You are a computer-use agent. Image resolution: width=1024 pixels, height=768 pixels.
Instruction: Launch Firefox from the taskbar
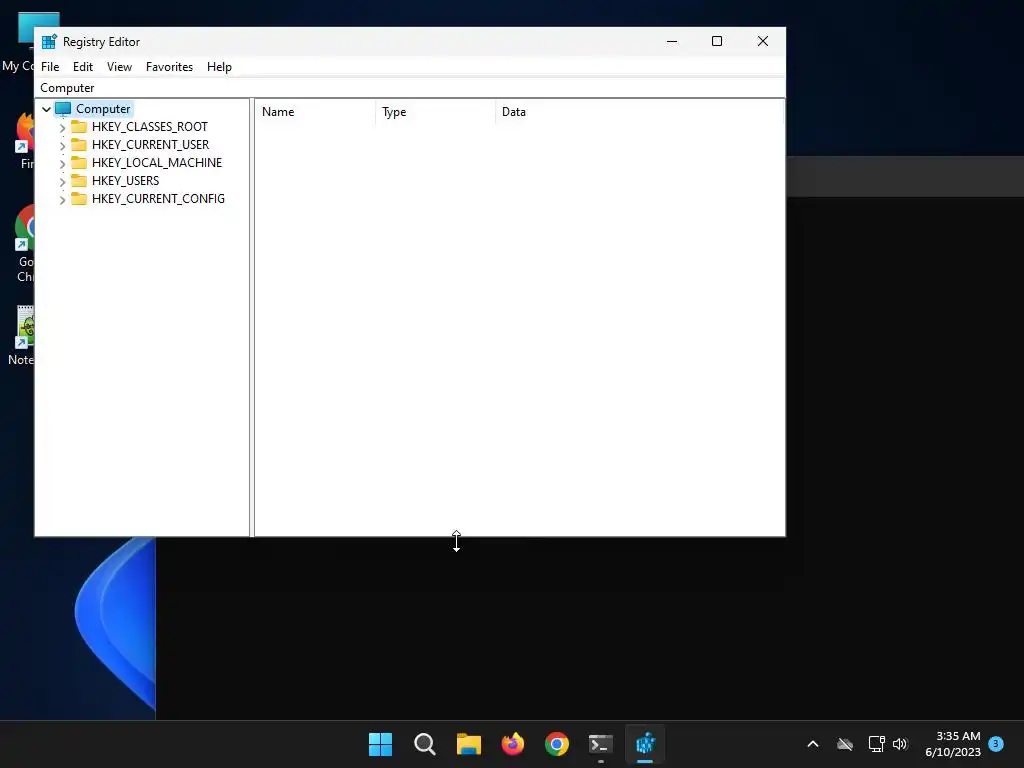pyautogui.click(x=513, y=744)
